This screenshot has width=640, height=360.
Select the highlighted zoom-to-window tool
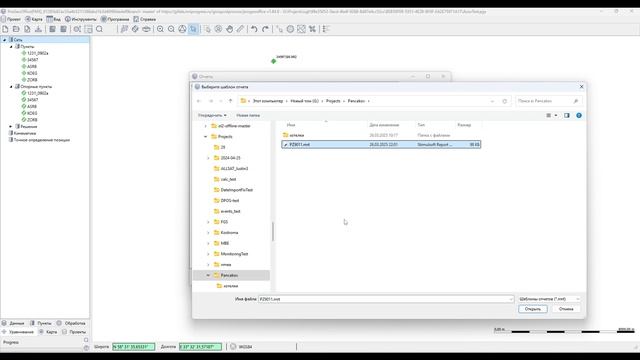click(193, 29)
